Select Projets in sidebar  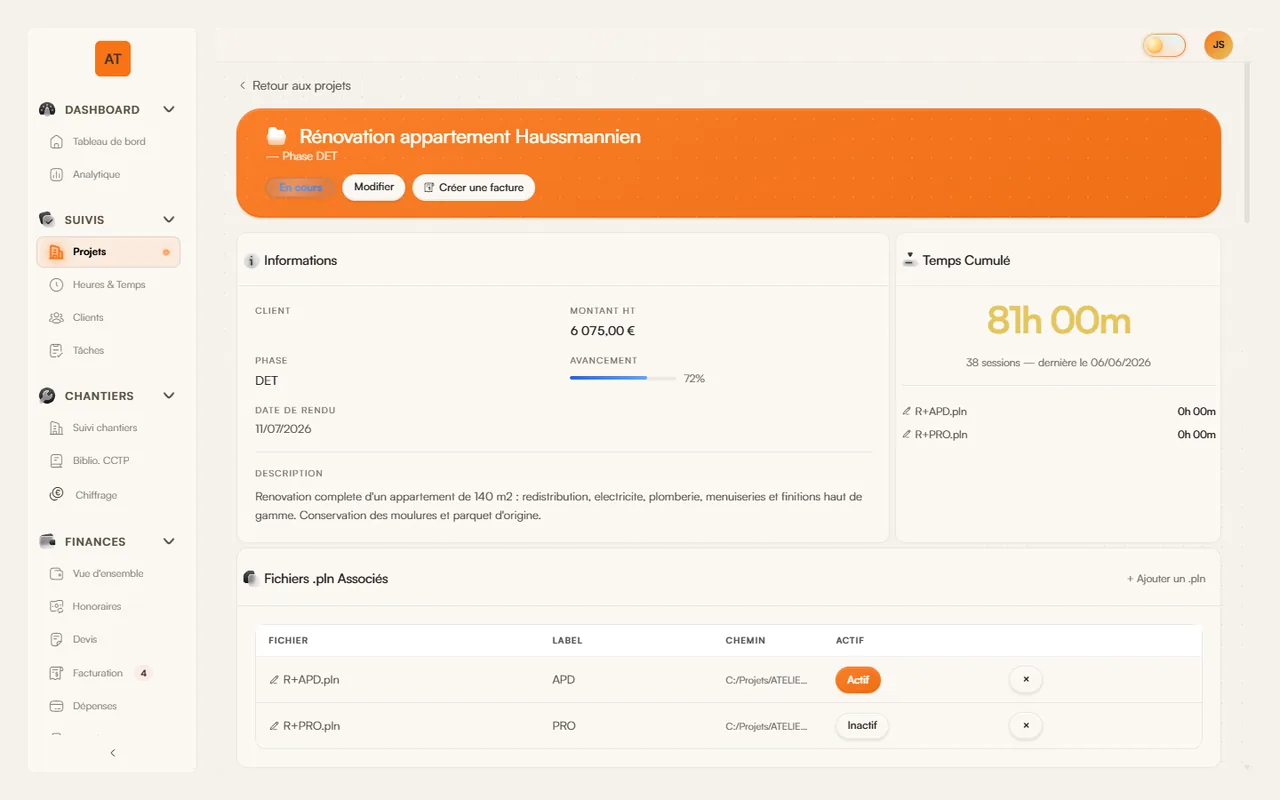tap(108, 252)
